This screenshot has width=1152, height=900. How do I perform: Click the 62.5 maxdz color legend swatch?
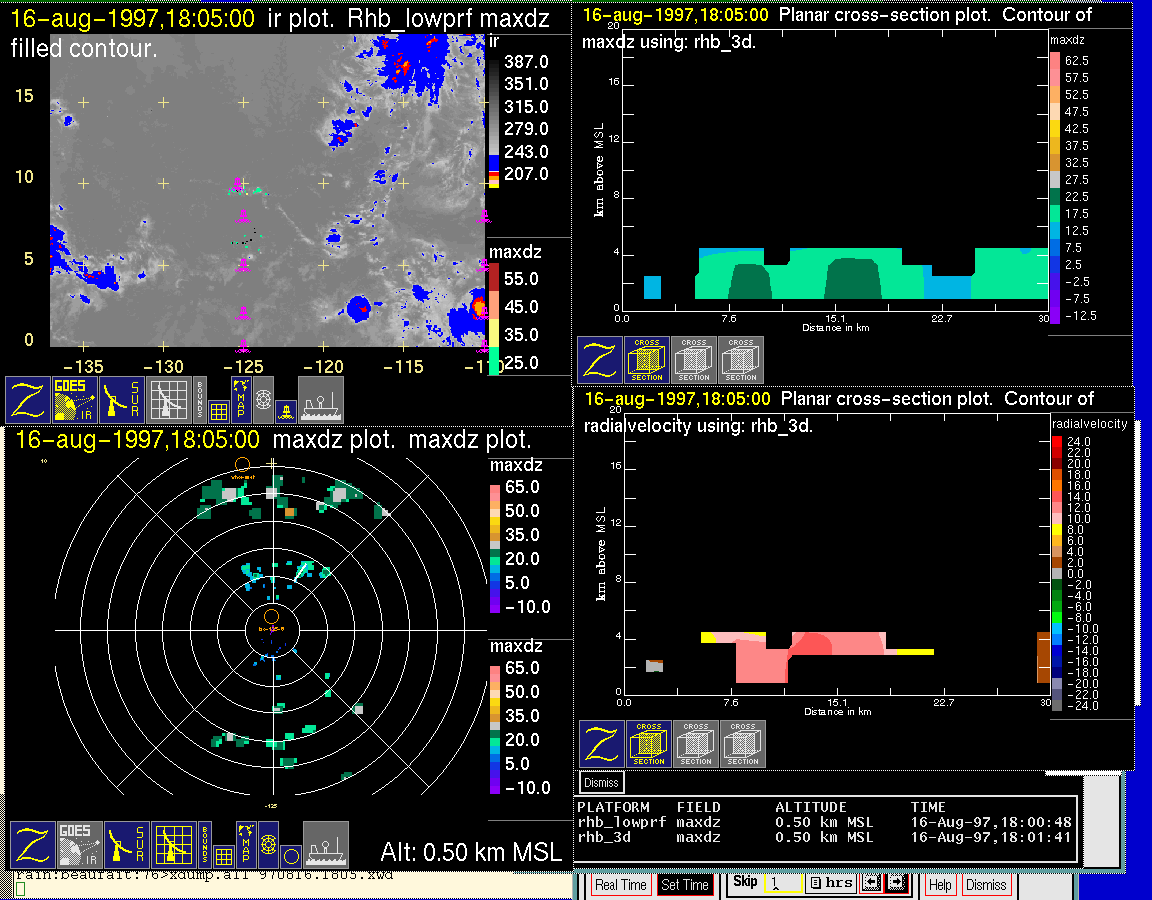(1054, 61)
